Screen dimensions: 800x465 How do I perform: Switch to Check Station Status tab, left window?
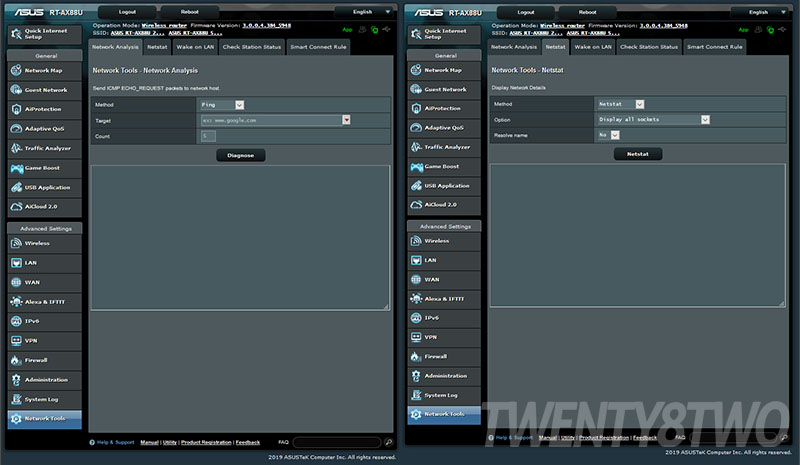(252, 47)
